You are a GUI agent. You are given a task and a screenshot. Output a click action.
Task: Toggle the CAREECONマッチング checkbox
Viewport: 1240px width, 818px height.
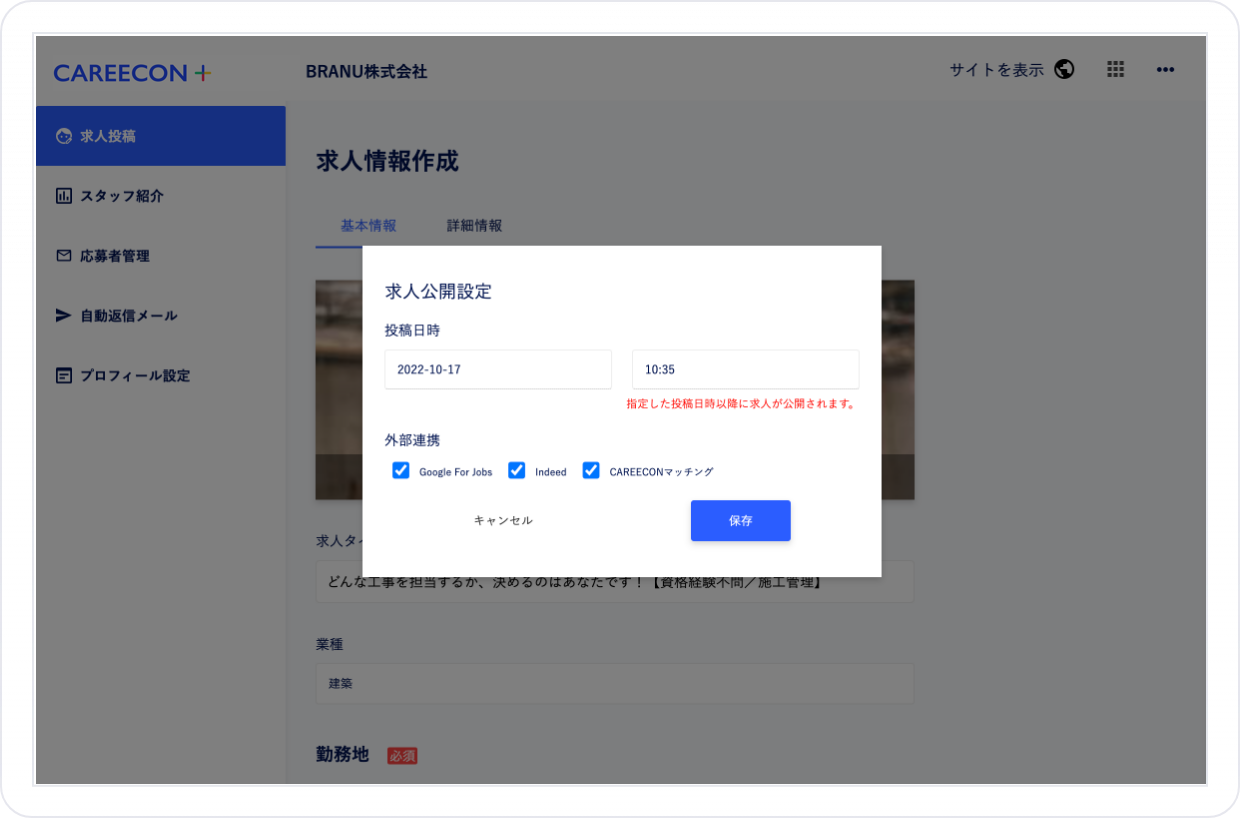click(x=591, y=470)
